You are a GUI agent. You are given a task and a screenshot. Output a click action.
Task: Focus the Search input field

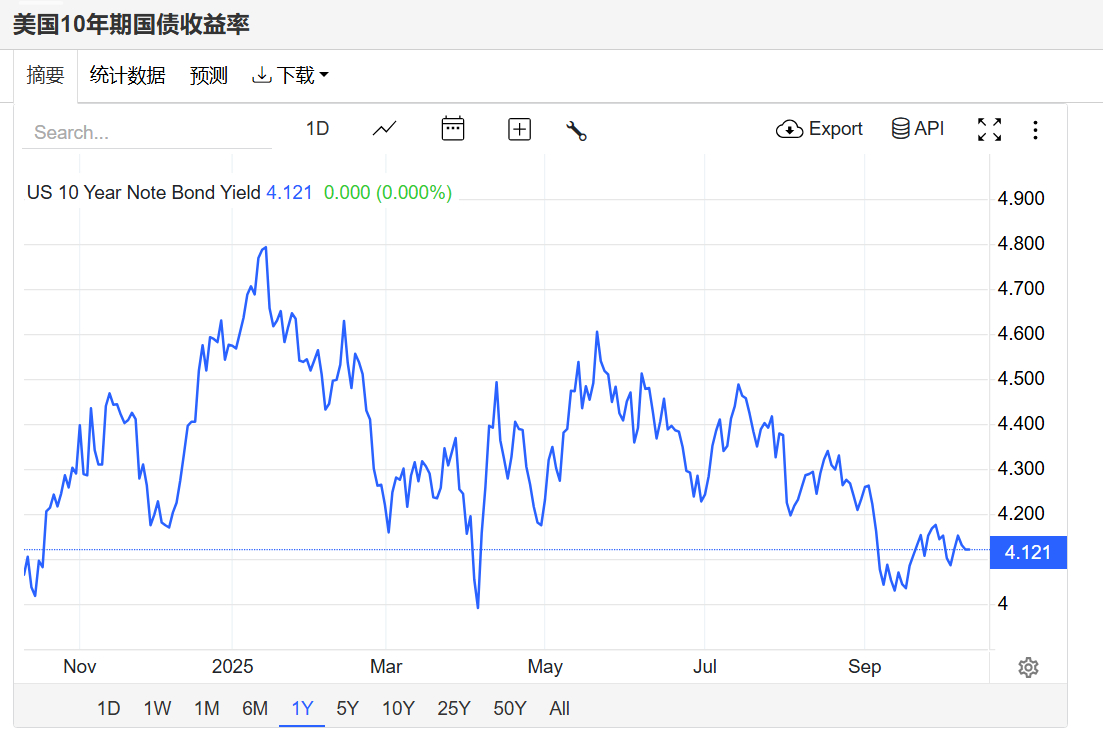tap(146, 132)
